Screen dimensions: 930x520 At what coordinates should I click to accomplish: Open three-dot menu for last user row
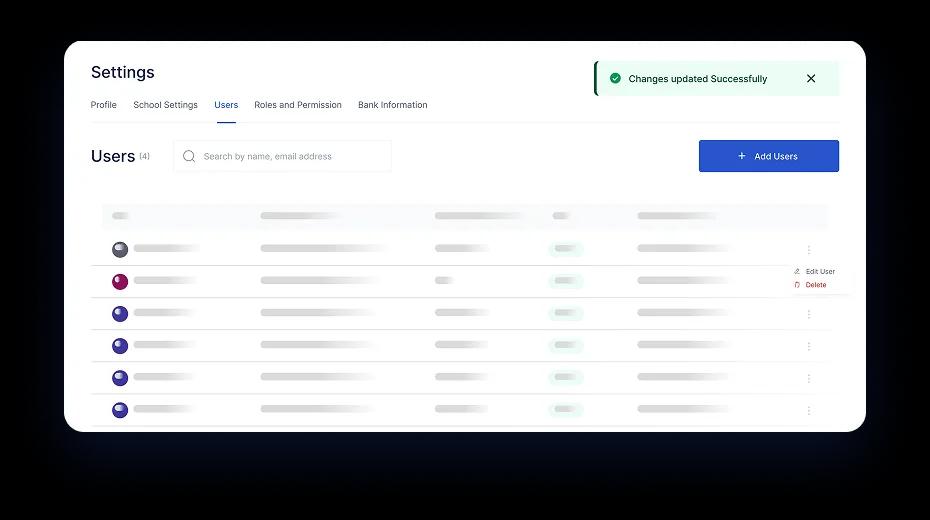tap(809, 410)
